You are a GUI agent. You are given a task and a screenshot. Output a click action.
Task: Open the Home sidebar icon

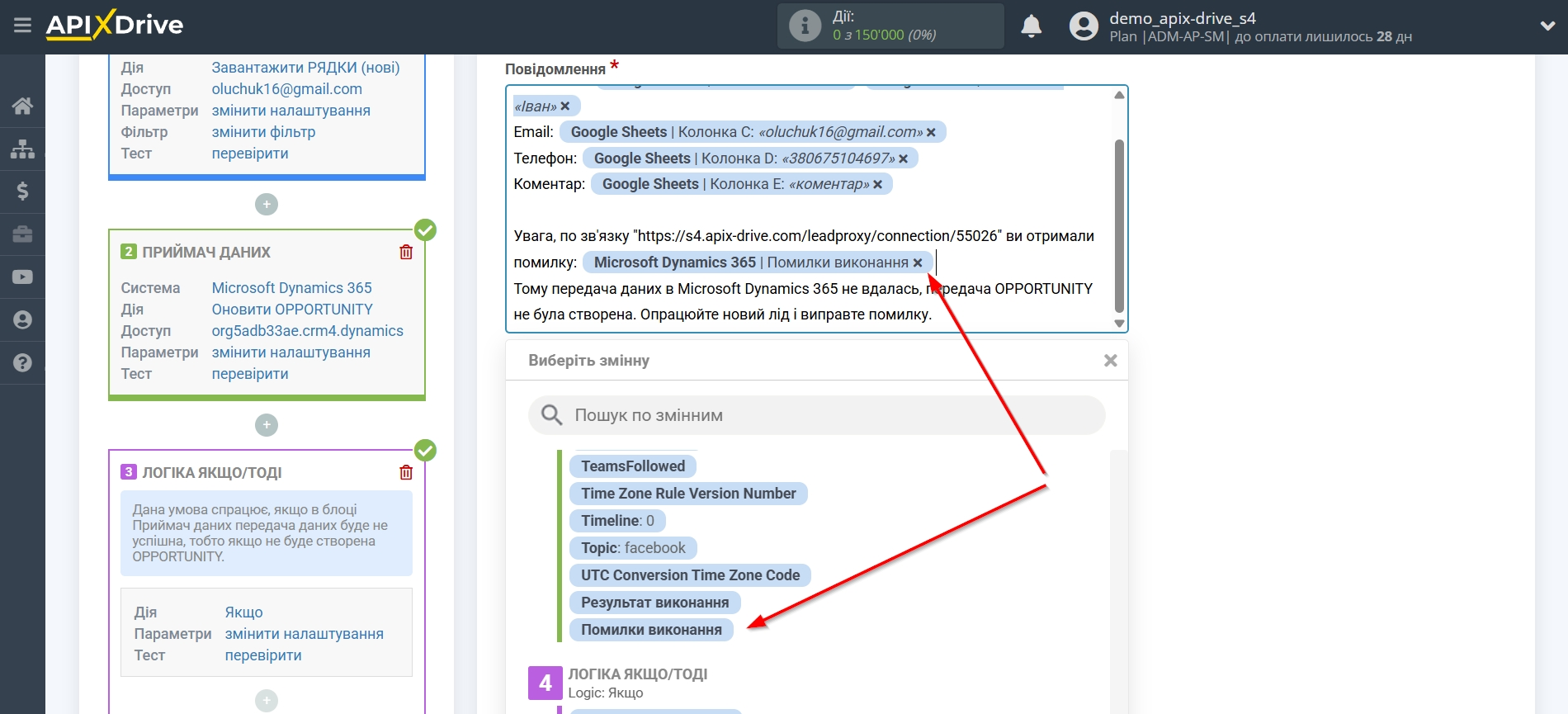click(x=22, y=106)
